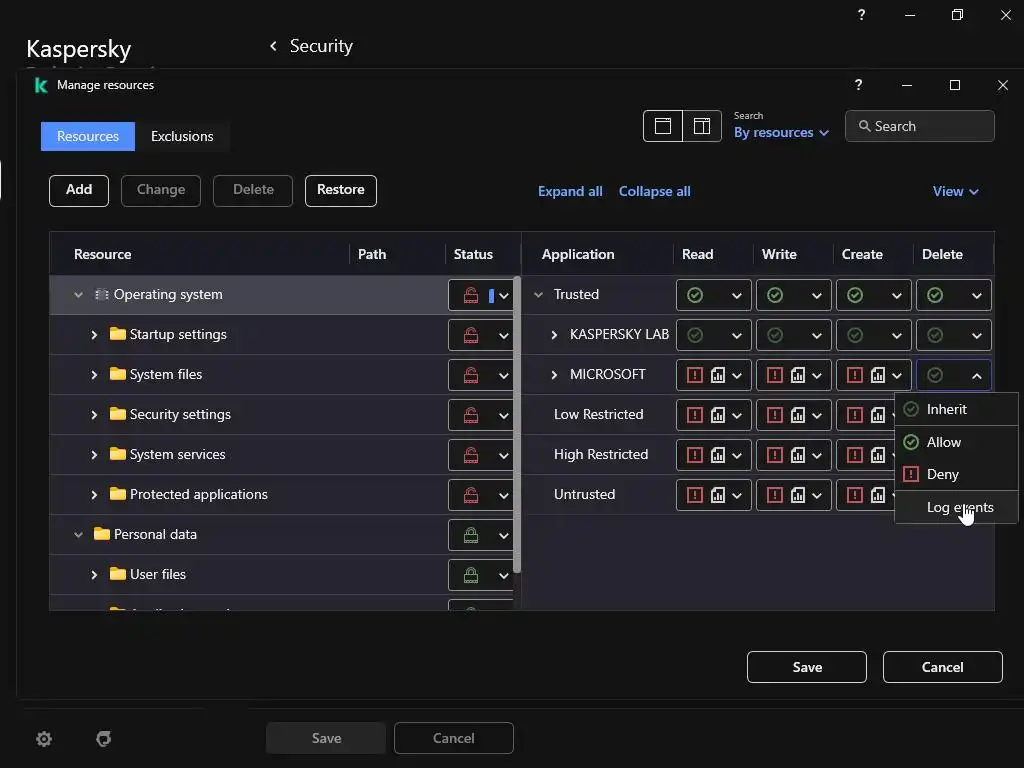
Task: Switch to the Exclusions tab
Action: point(182,136)
